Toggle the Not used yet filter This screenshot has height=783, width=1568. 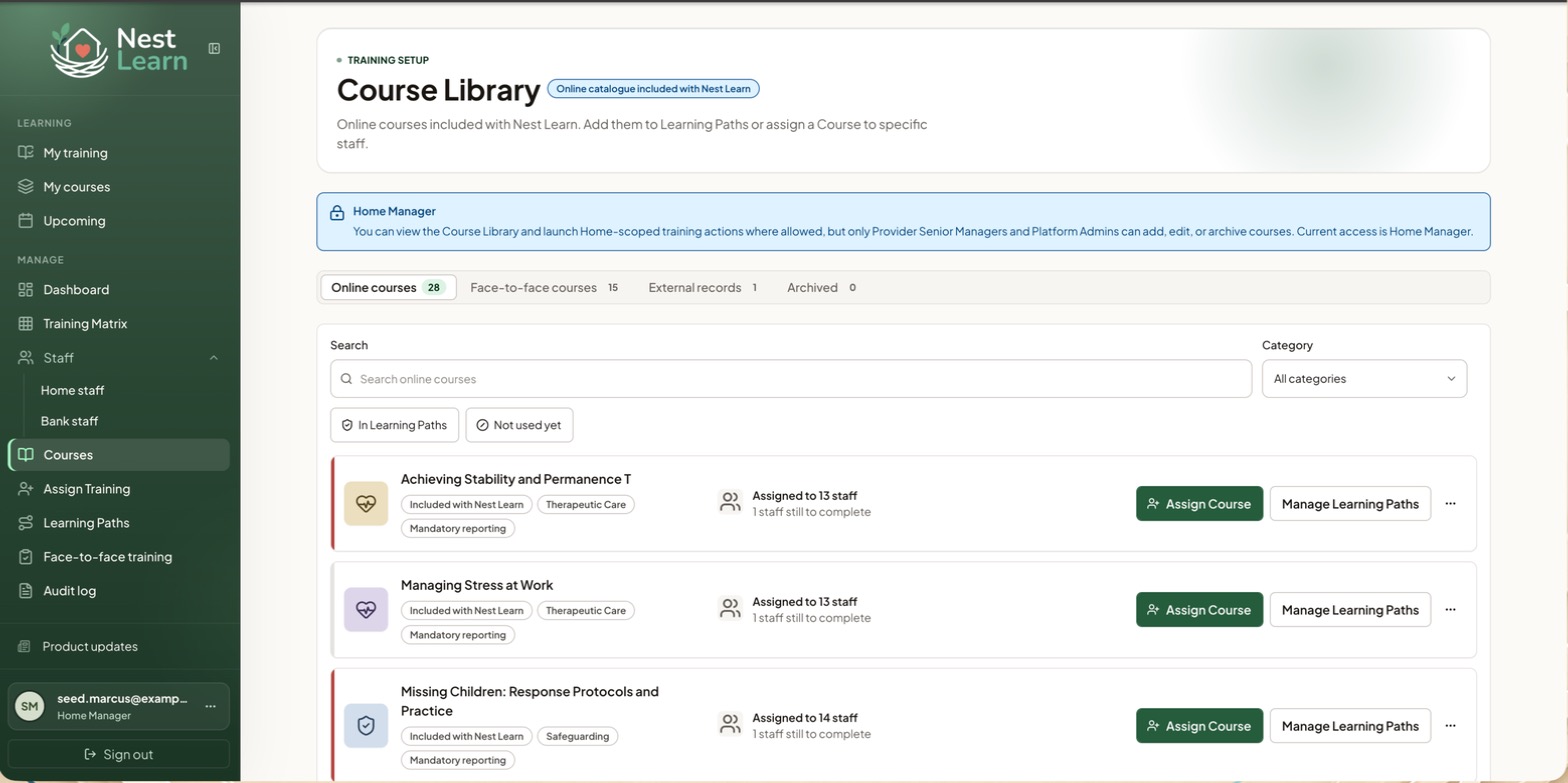(519, 425)
